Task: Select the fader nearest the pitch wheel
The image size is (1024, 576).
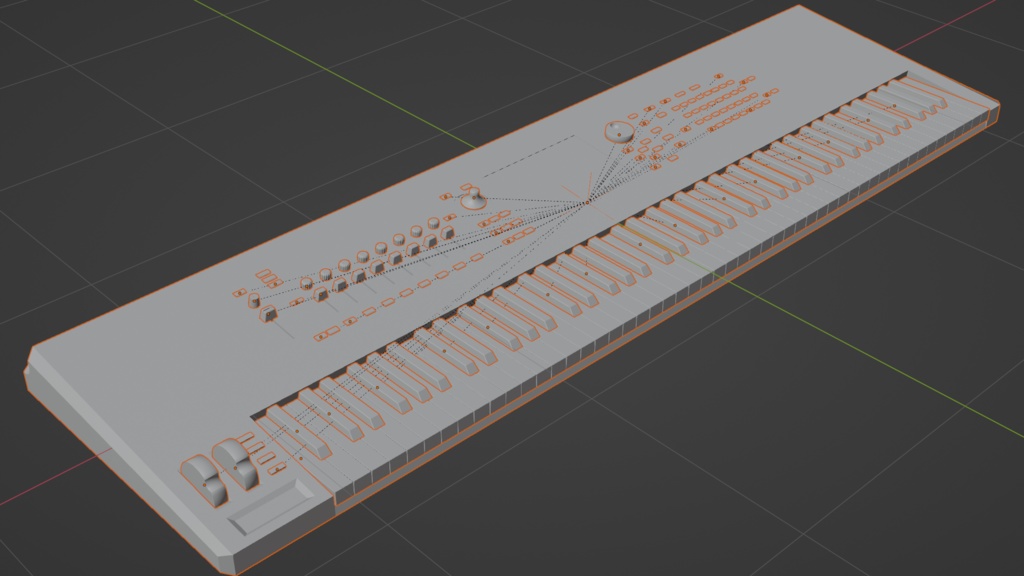Action: click(x=267, y=313)
